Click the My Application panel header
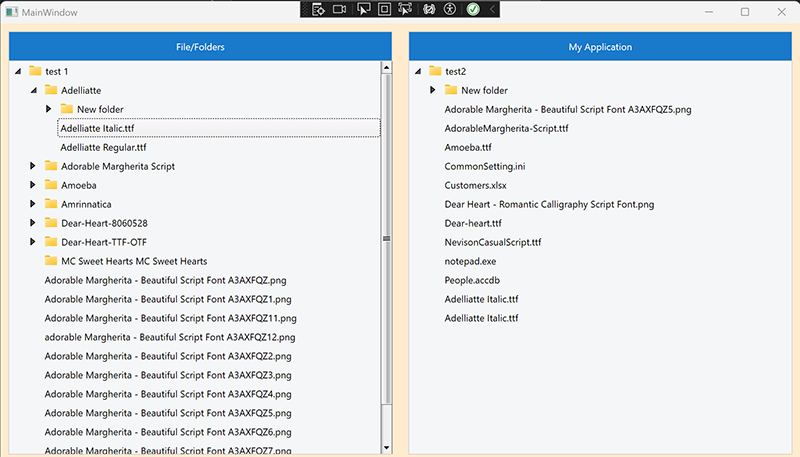The image size is (800, 457). 600,47
